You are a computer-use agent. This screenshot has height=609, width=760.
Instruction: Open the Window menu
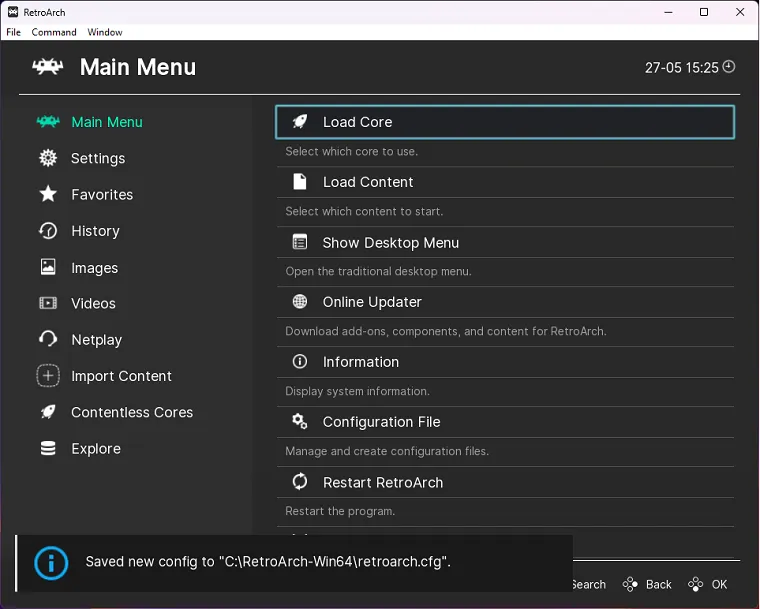click(105, 32)
